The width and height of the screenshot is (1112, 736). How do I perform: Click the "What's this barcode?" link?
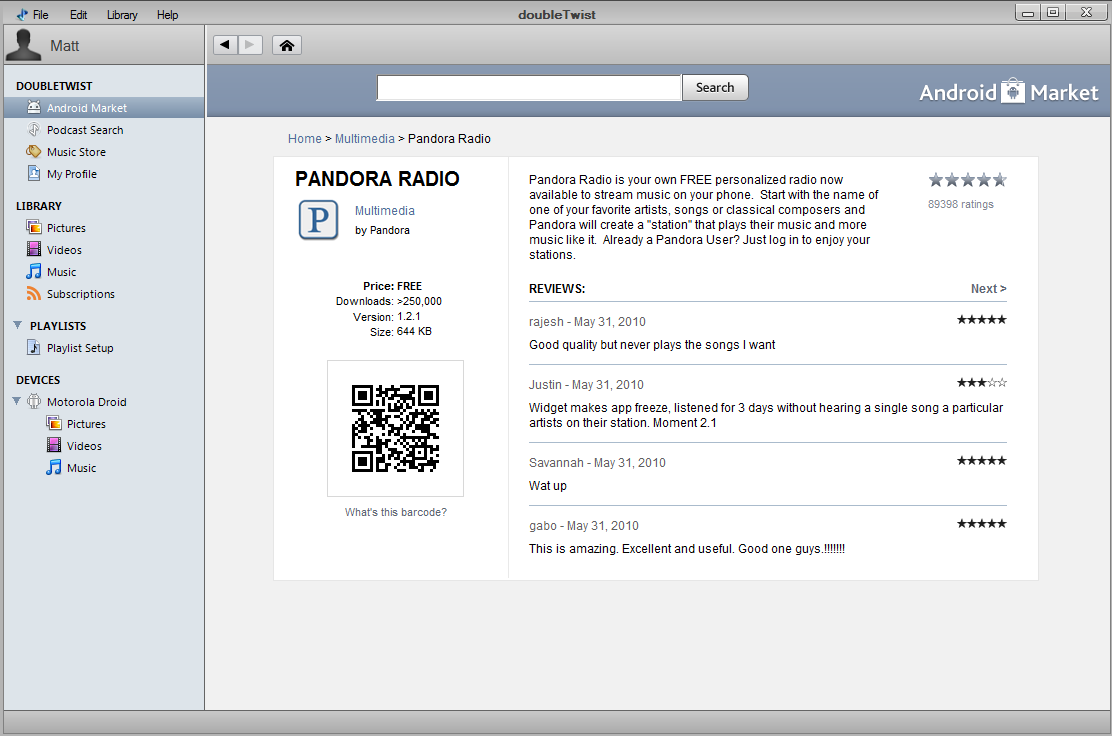(x=395, y=512)
